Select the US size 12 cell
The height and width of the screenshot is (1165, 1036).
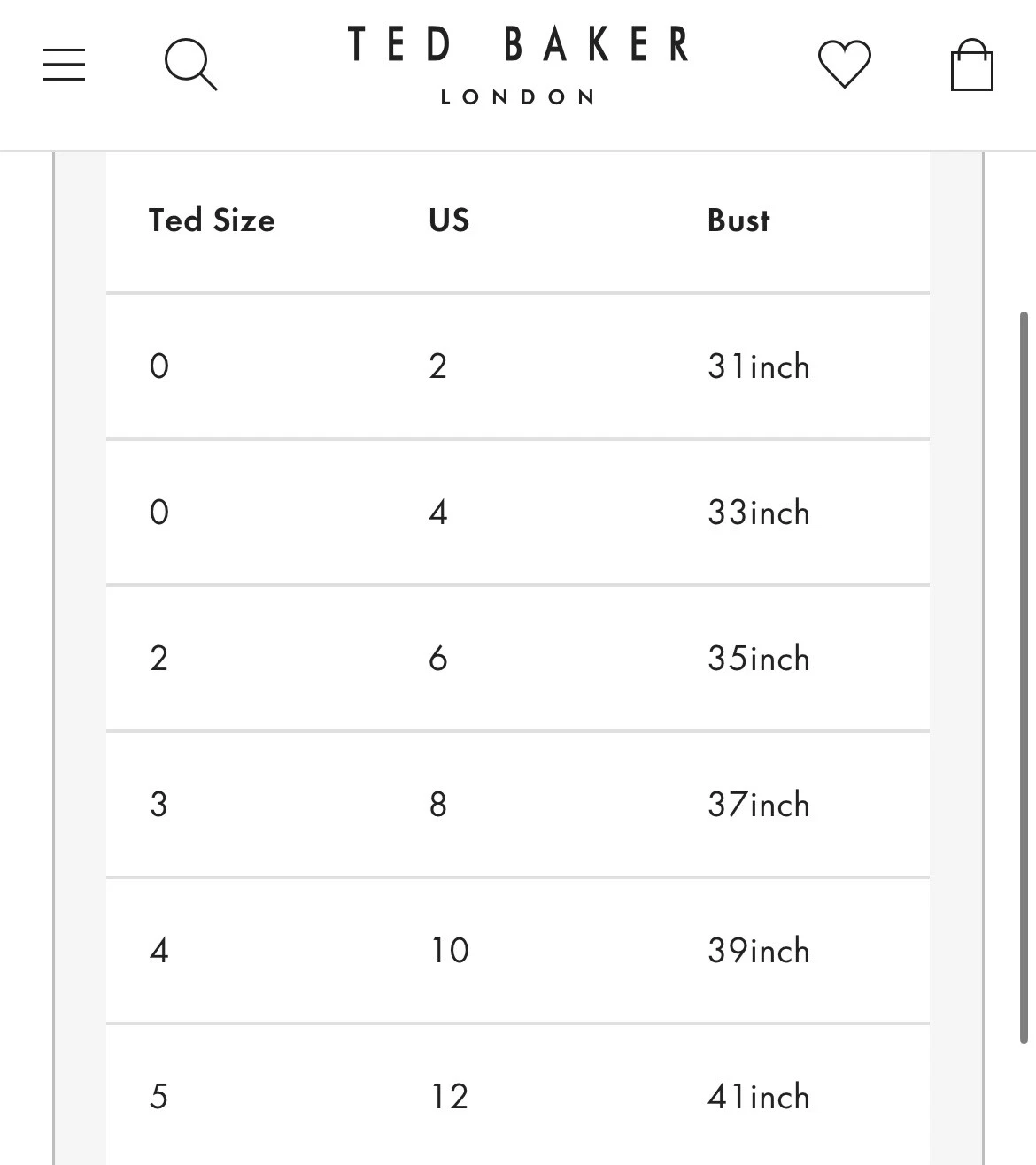point(450,1097)
